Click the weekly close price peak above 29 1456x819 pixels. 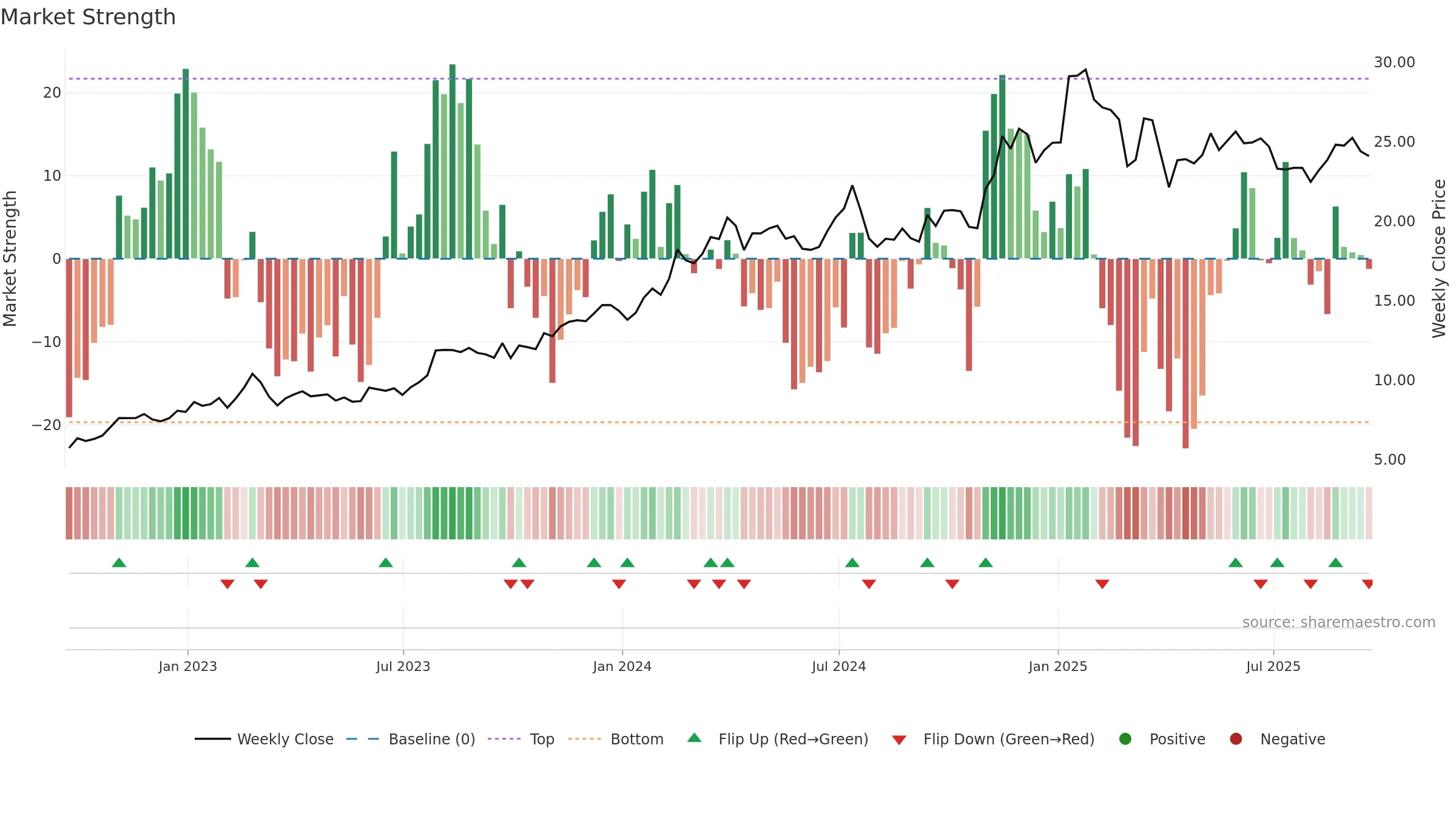(1085, 70)
